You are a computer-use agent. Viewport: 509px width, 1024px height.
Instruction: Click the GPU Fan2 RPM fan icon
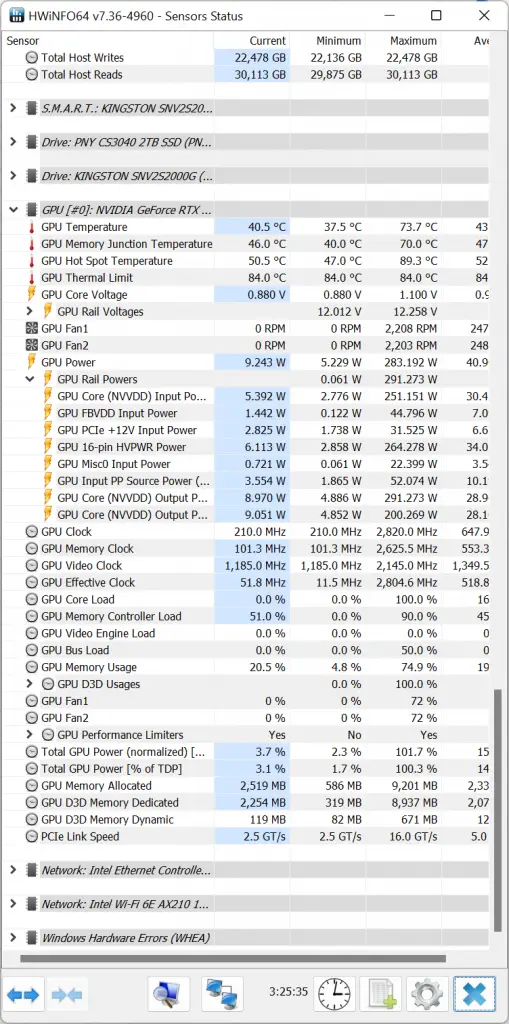(x=31, y=345)
